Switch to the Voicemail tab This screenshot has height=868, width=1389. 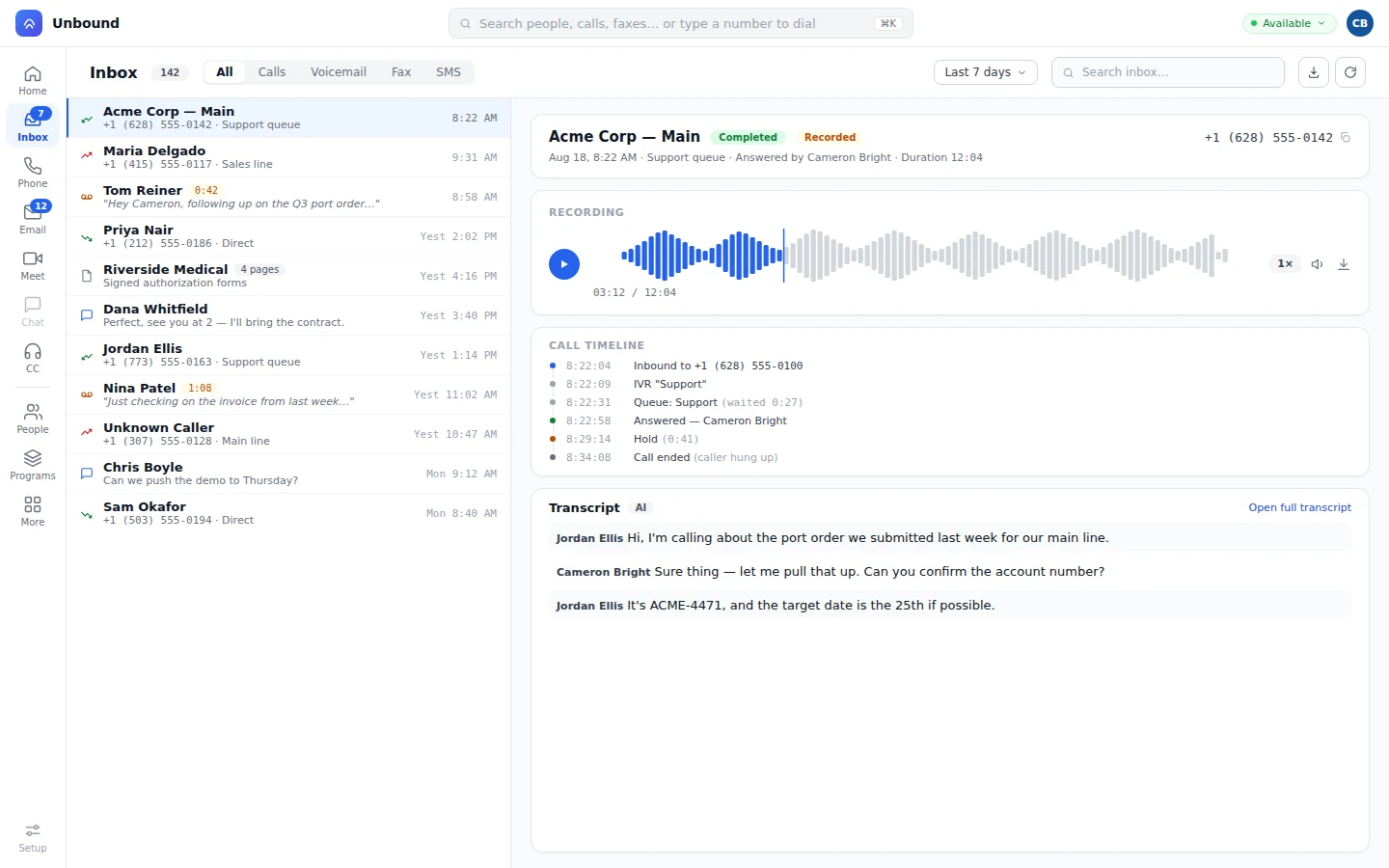(339, 72)
